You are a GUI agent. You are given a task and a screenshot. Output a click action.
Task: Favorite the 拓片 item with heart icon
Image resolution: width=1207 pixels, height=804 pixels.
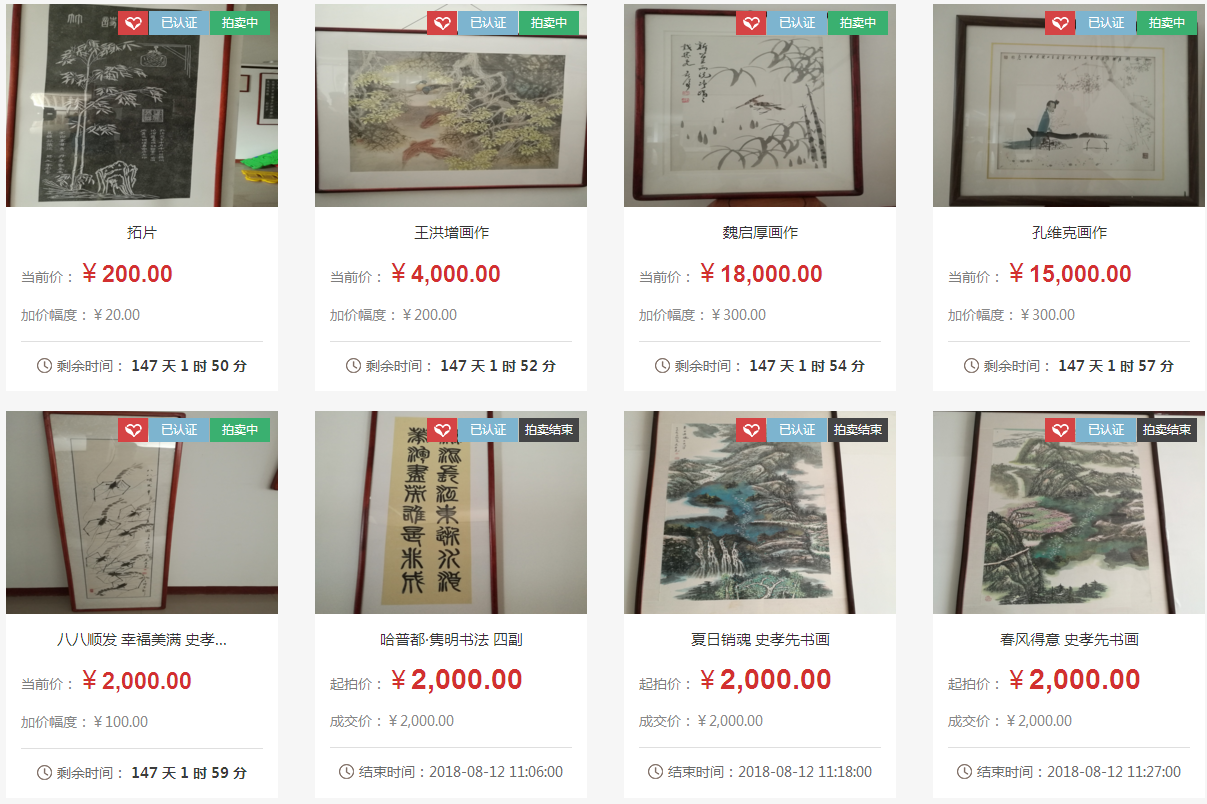coord(133,23)
